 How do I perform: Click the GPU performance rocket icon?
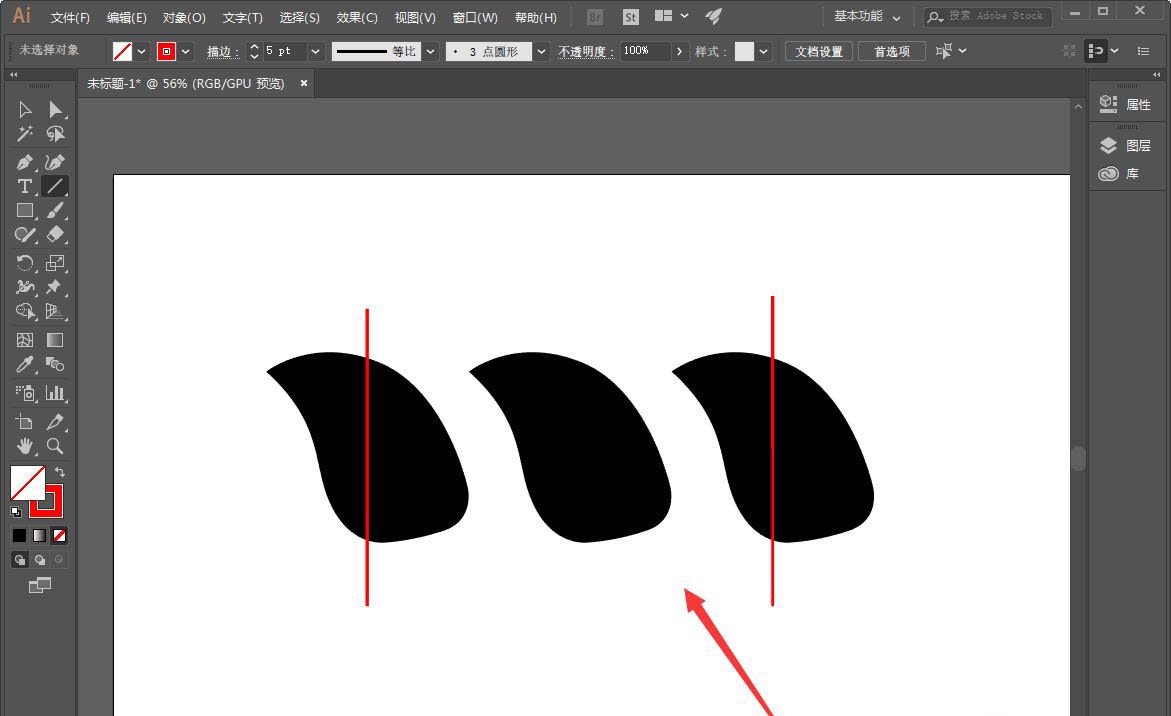714,16
